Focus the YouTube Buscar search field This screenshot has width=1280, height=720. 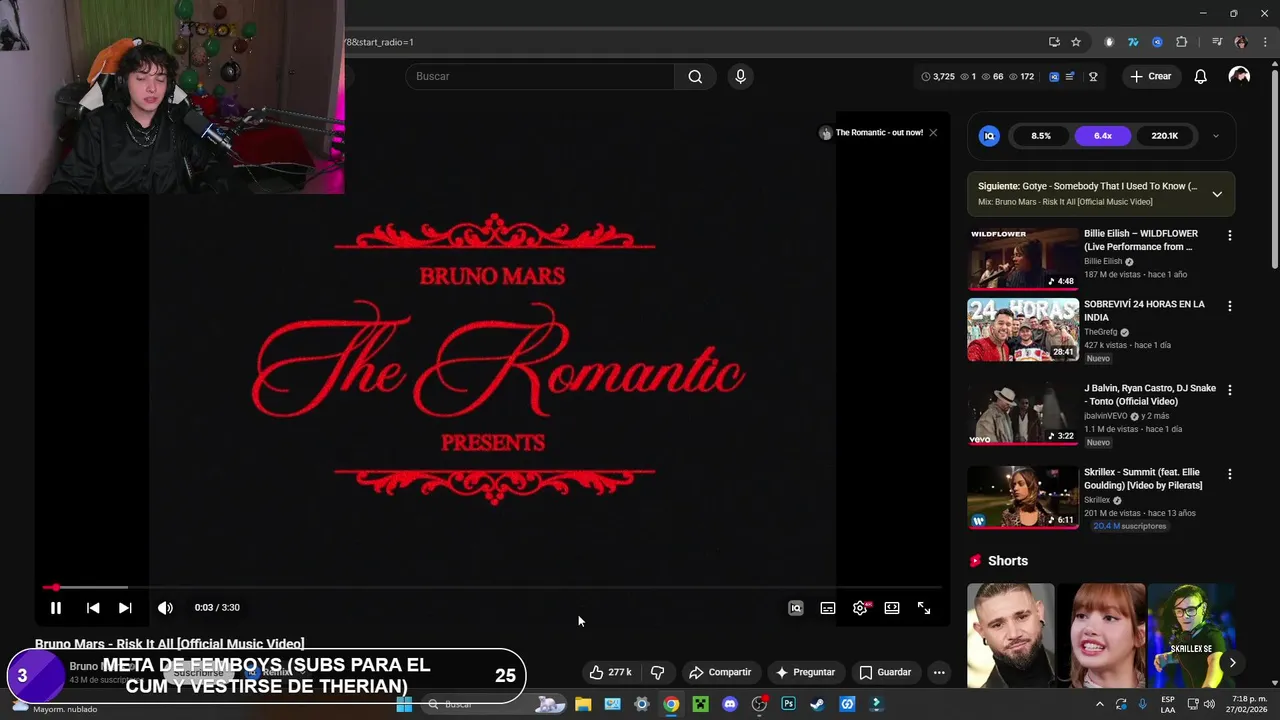coord(540,77)
